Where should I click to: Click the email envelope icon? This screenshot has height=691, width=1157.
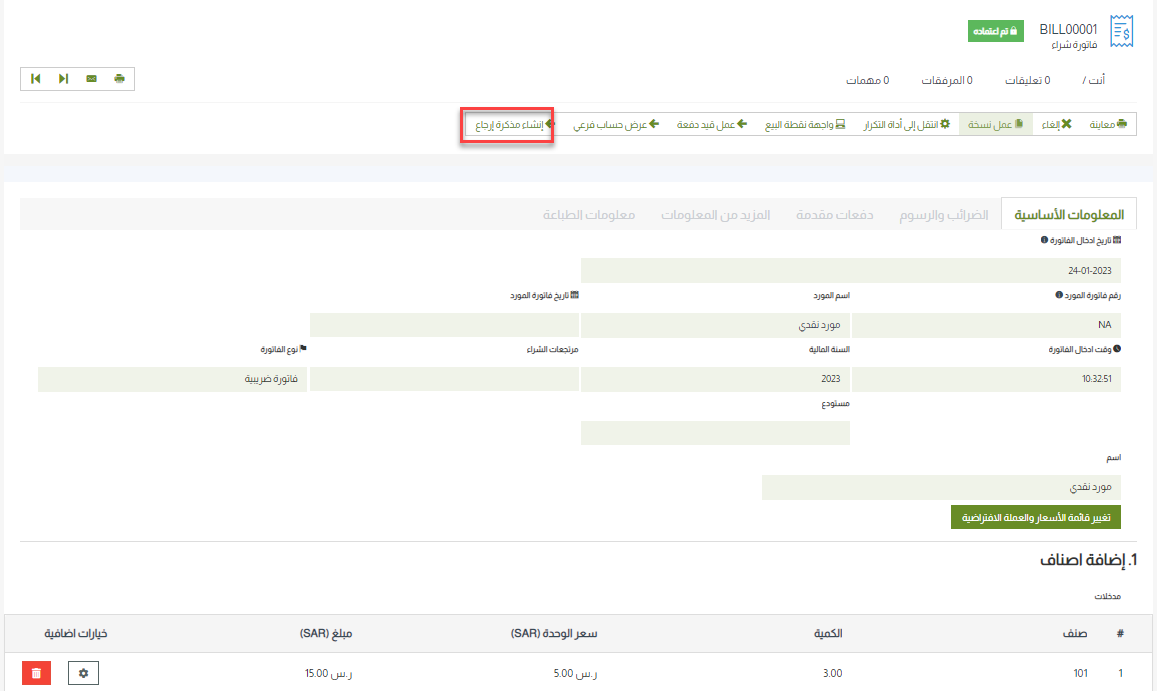pyautogui.click(x=91, y=79)
